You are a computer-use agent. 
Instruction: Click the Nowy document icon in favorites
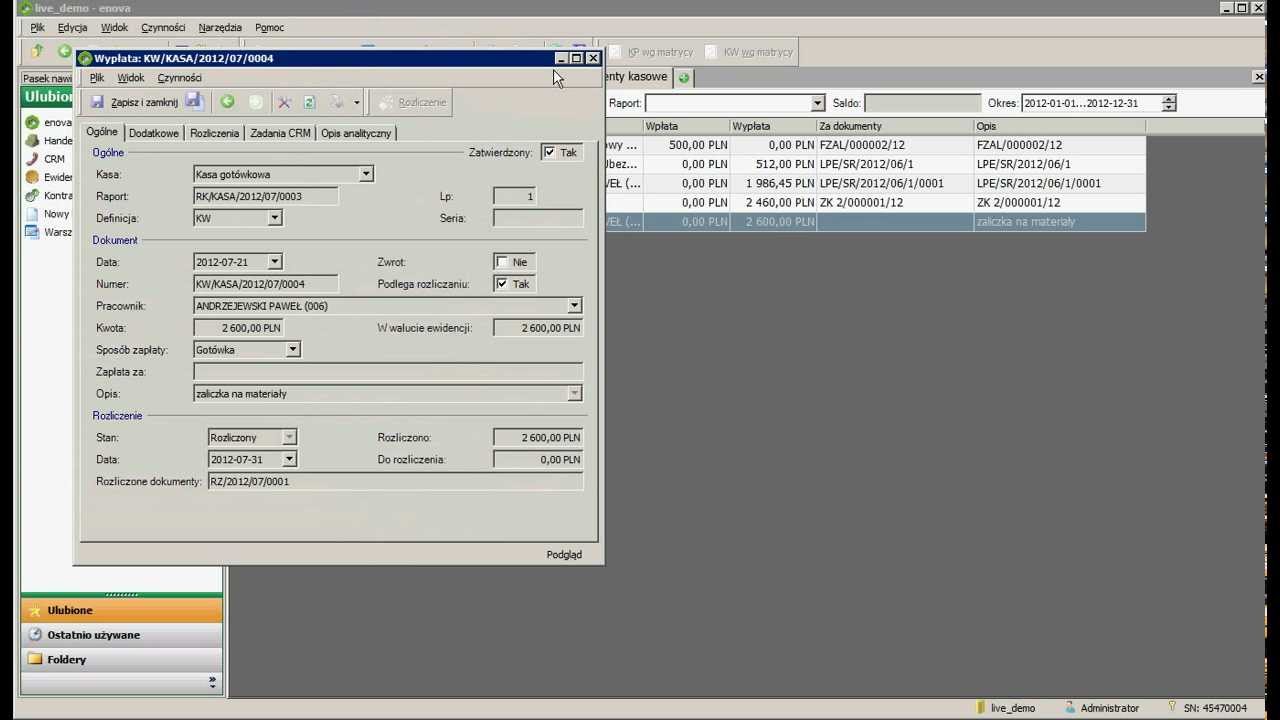pyautogui.click(x=32, y=213)
